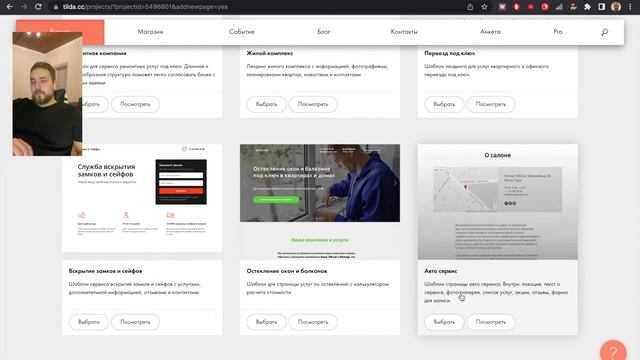640x360 pixels.
Task: Switch to the Блог templates tab
Action: [x=324, y=32]
